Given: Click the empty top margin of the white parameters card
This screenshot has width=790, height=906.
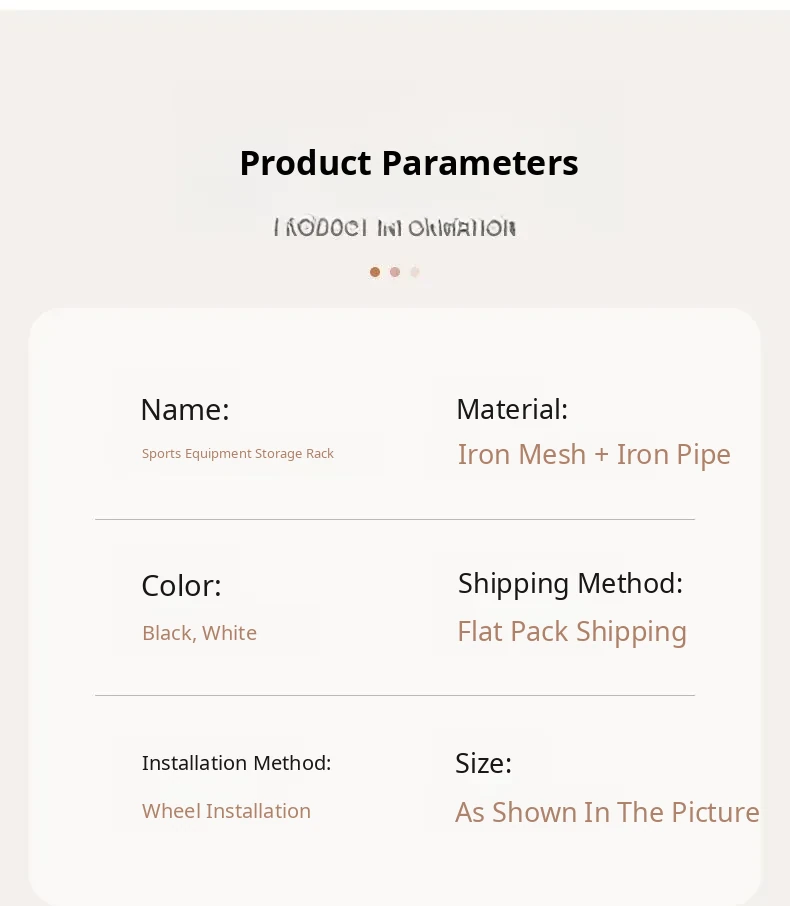Looking at the screenshot, I should (x=394, y=338).
